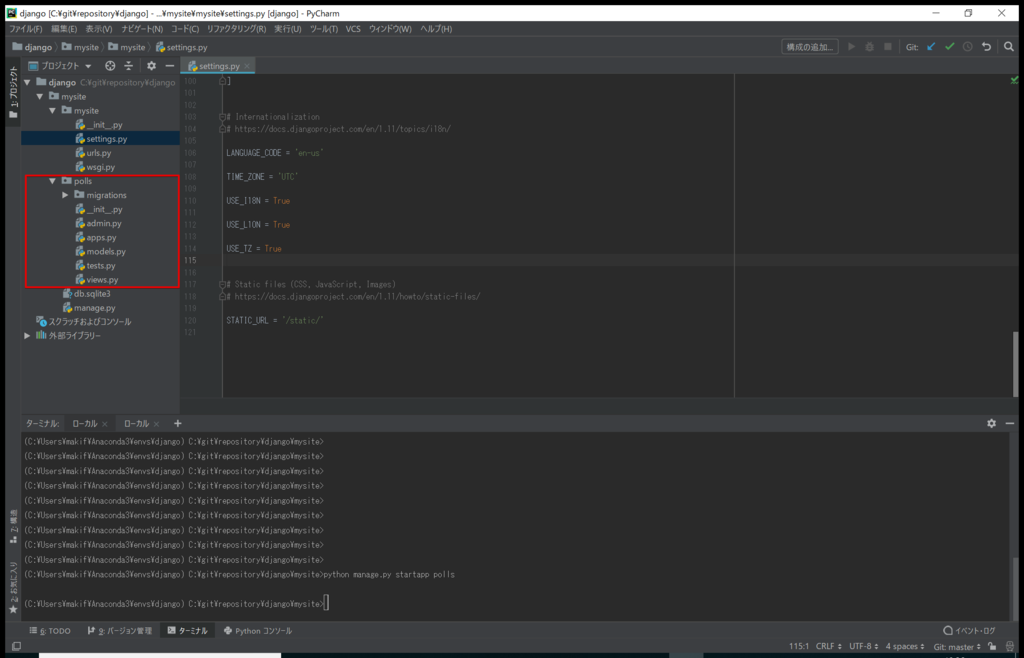Screen dimensions: 1024x658
Task: Open project panel settings gear
Action: [x=152, y=66]
